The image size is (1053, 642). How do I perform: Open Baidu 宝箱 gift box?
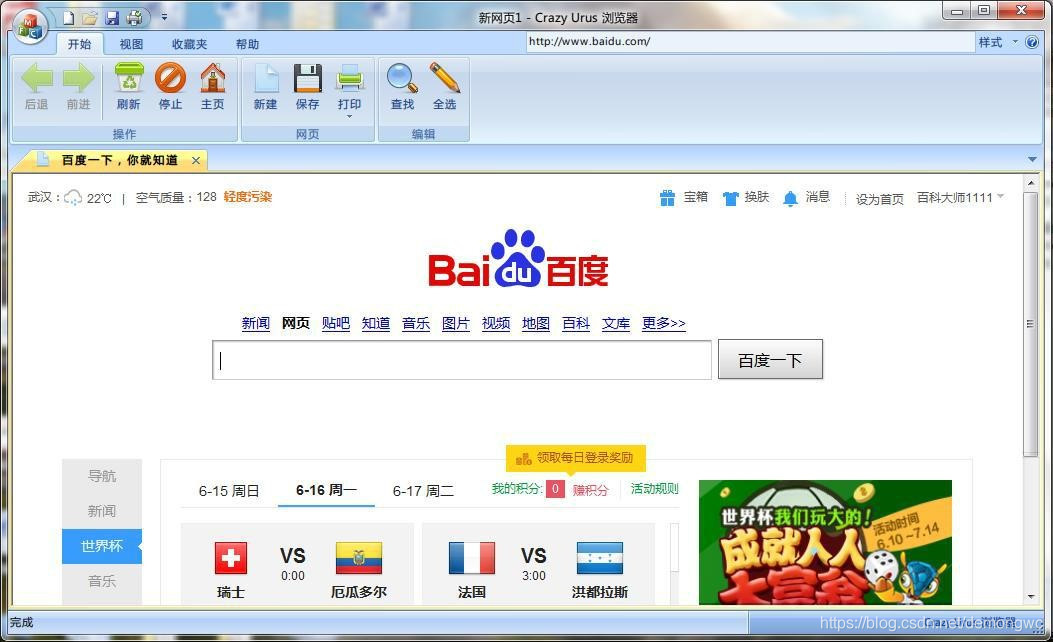[x=667, y=197]
